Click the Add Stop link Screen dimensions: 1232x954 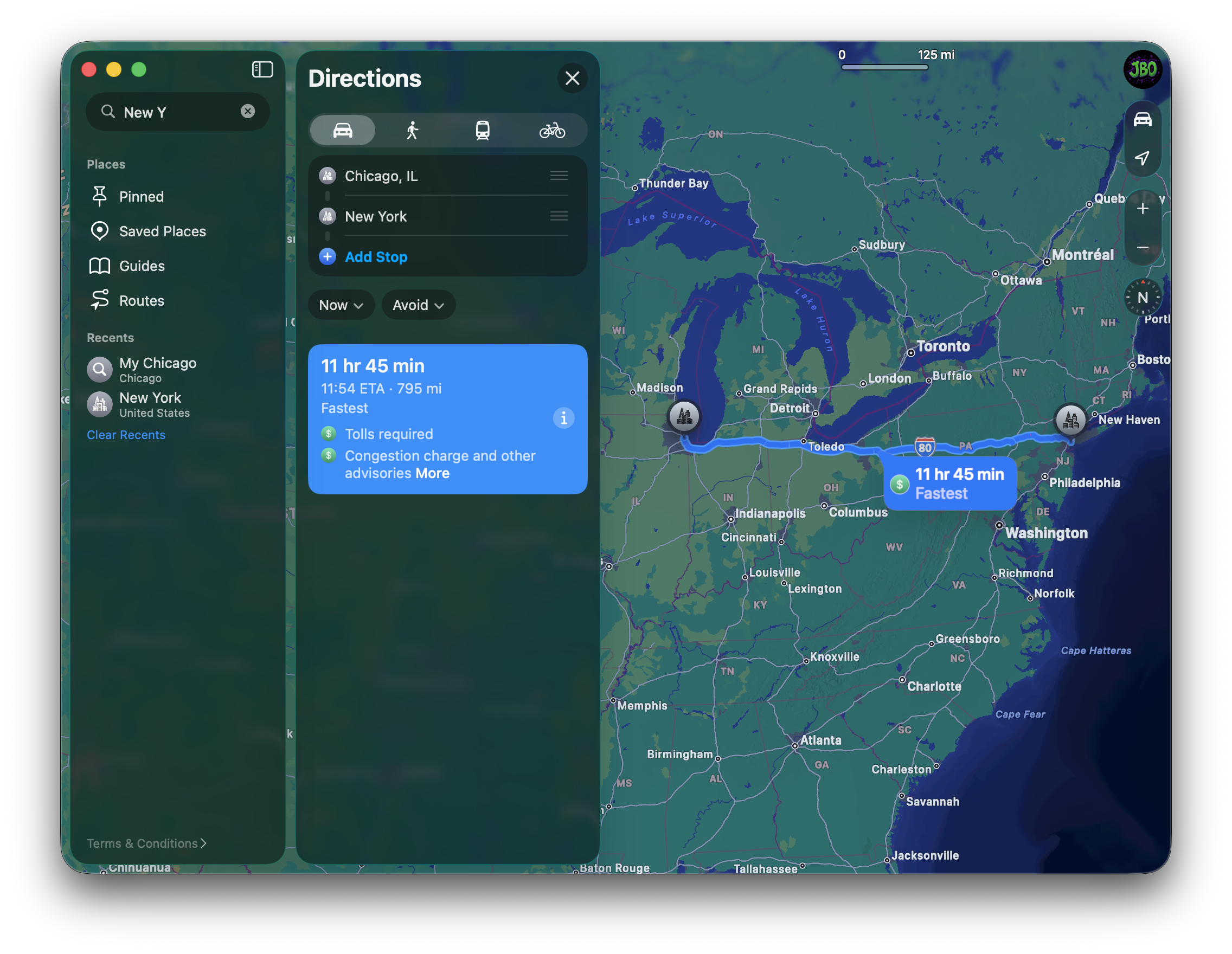[376, 257]
